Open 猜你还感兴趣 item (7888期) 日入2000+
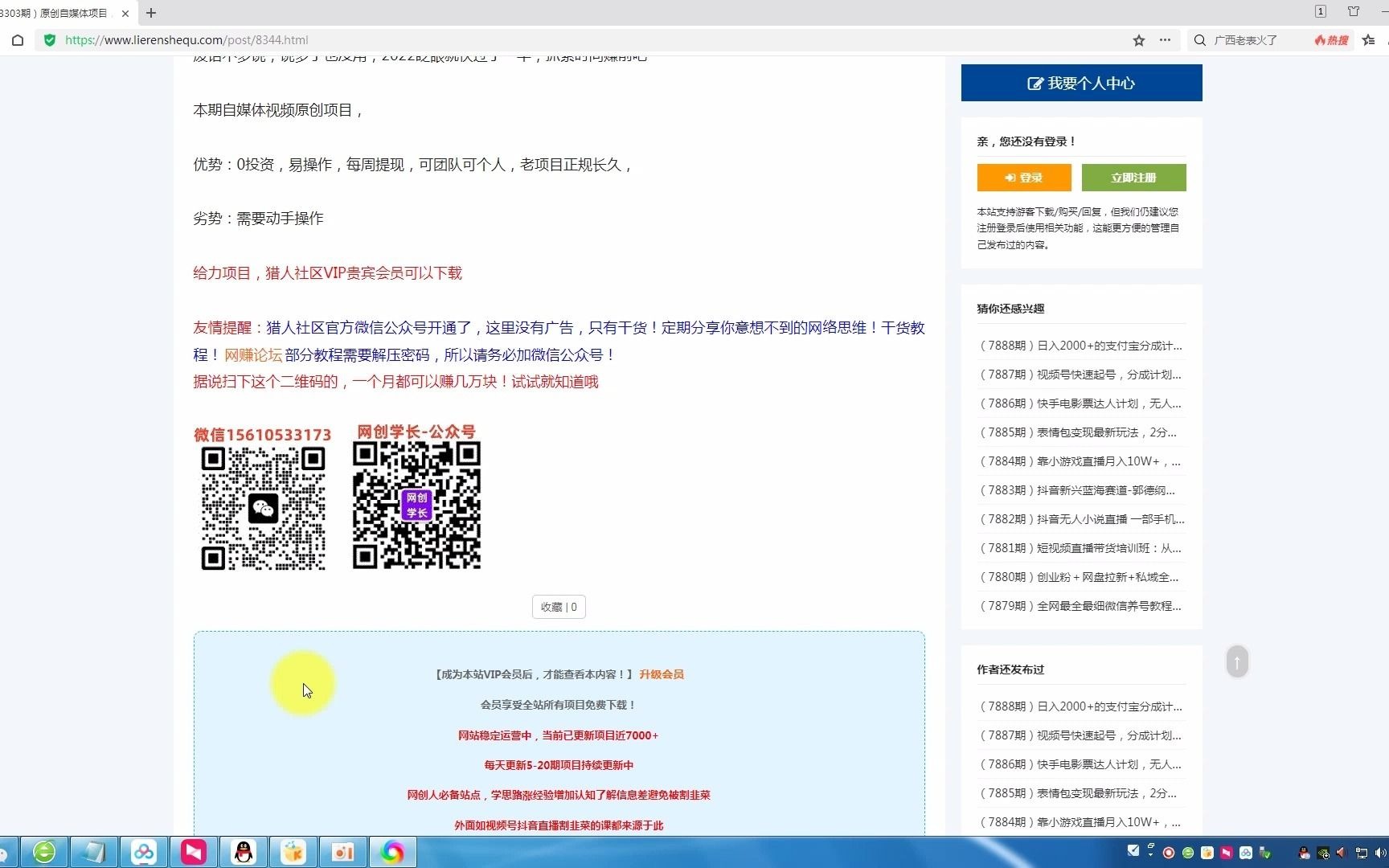The image size is (1389, 868). click(1081, 346)
